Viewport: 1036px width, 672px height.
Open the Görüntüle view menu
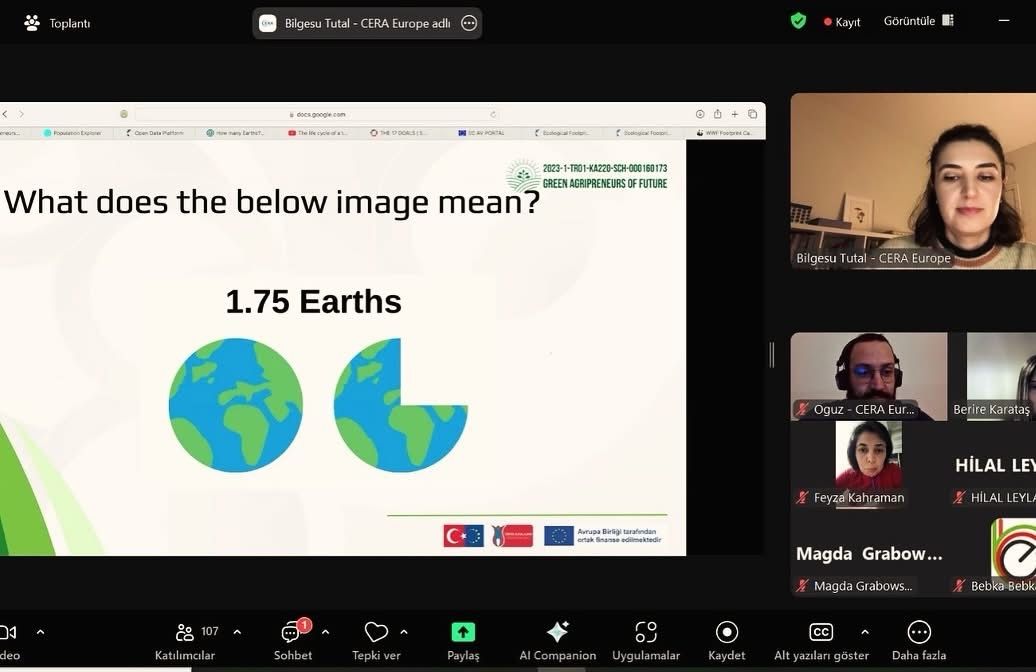(918, 21)
